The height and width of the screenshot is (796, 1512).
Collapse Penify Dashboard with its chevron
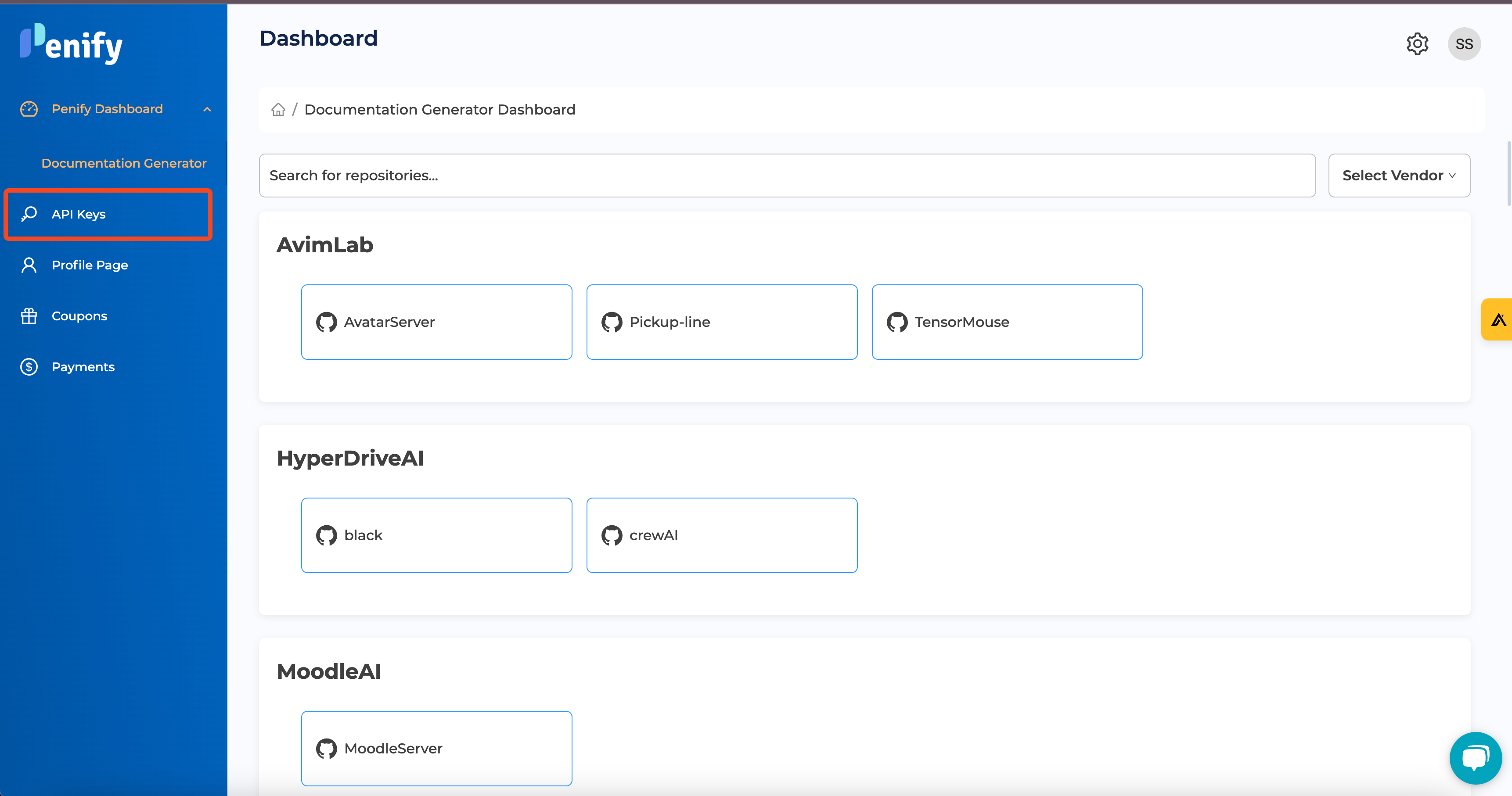click(207, 108)
